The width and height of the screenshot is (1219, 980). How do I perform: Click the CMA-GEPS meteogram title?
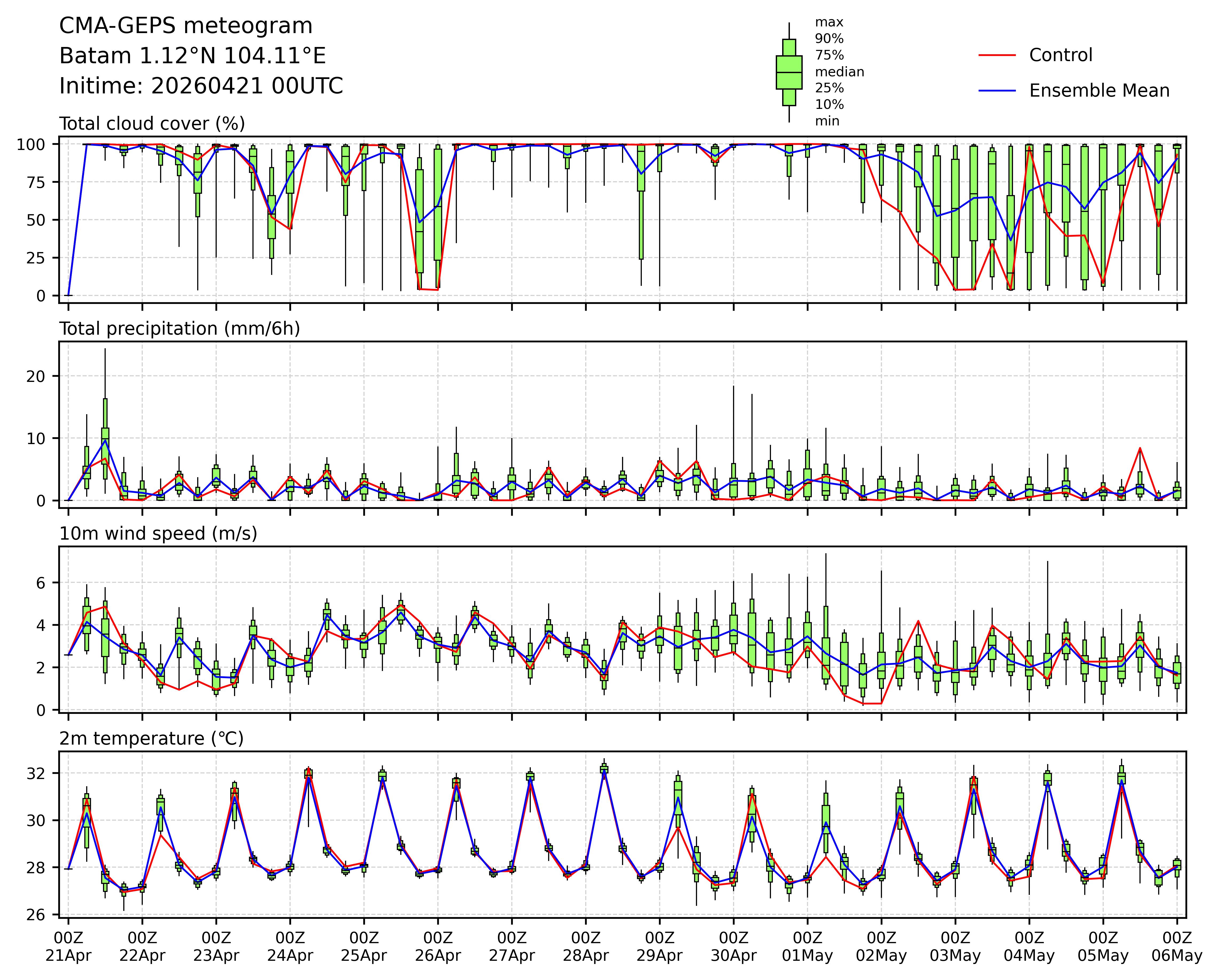point(185,26)
